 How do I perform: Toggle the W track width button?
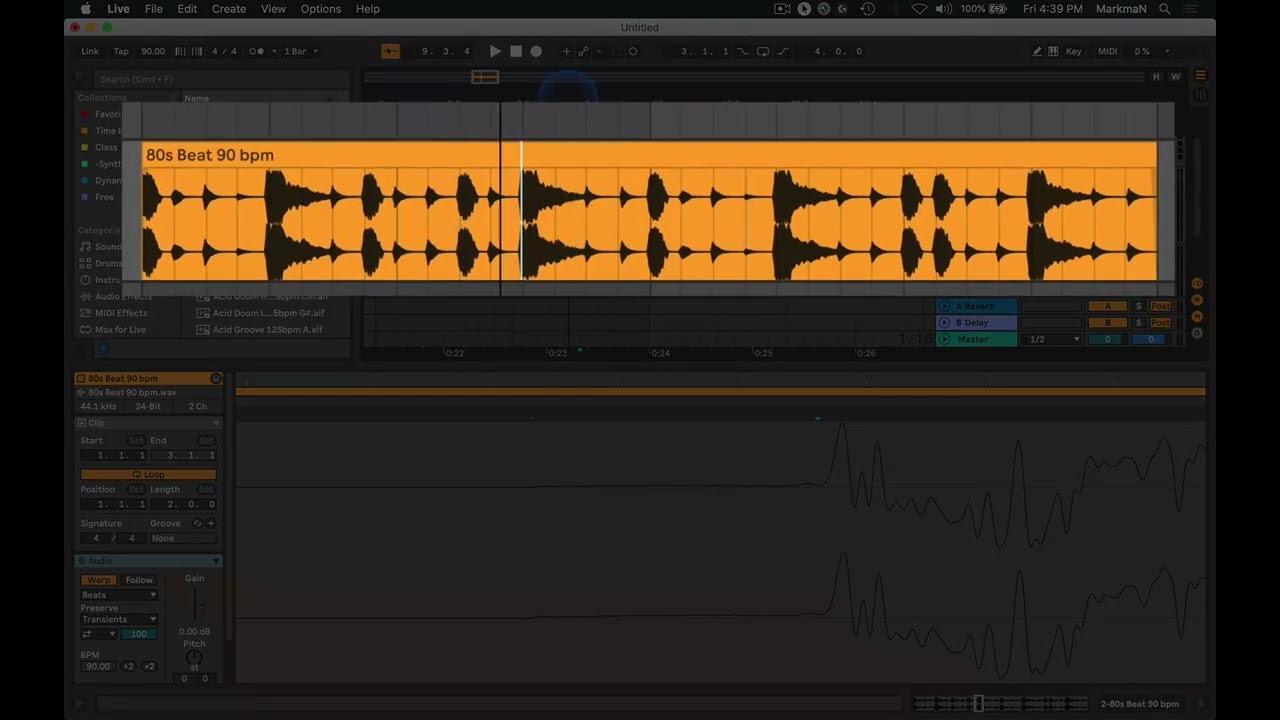[1175, 77]
